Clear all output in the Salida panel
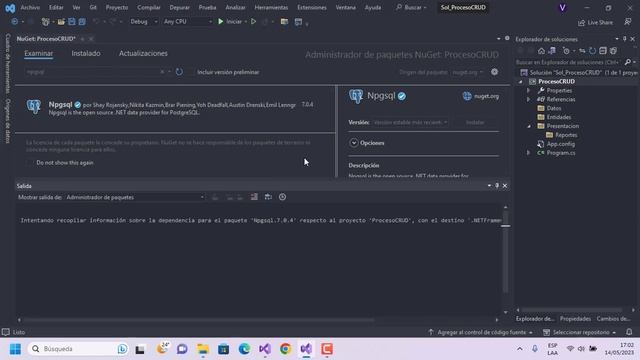This screenshot has height=360, width=640. pos(254,197)
